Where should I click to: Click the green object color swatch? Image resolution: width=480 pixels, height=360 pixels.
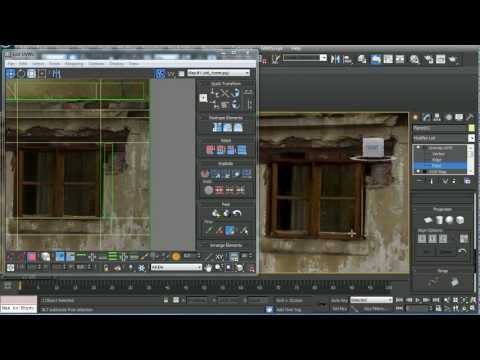point(471,128)
